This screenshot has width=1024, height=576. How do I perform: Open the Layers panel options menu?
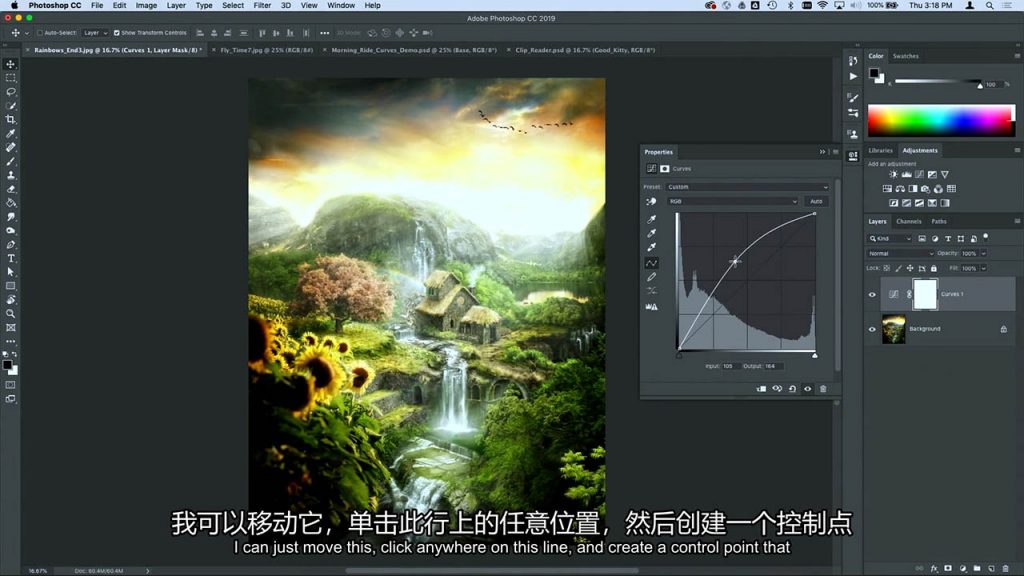(1017, 221)
